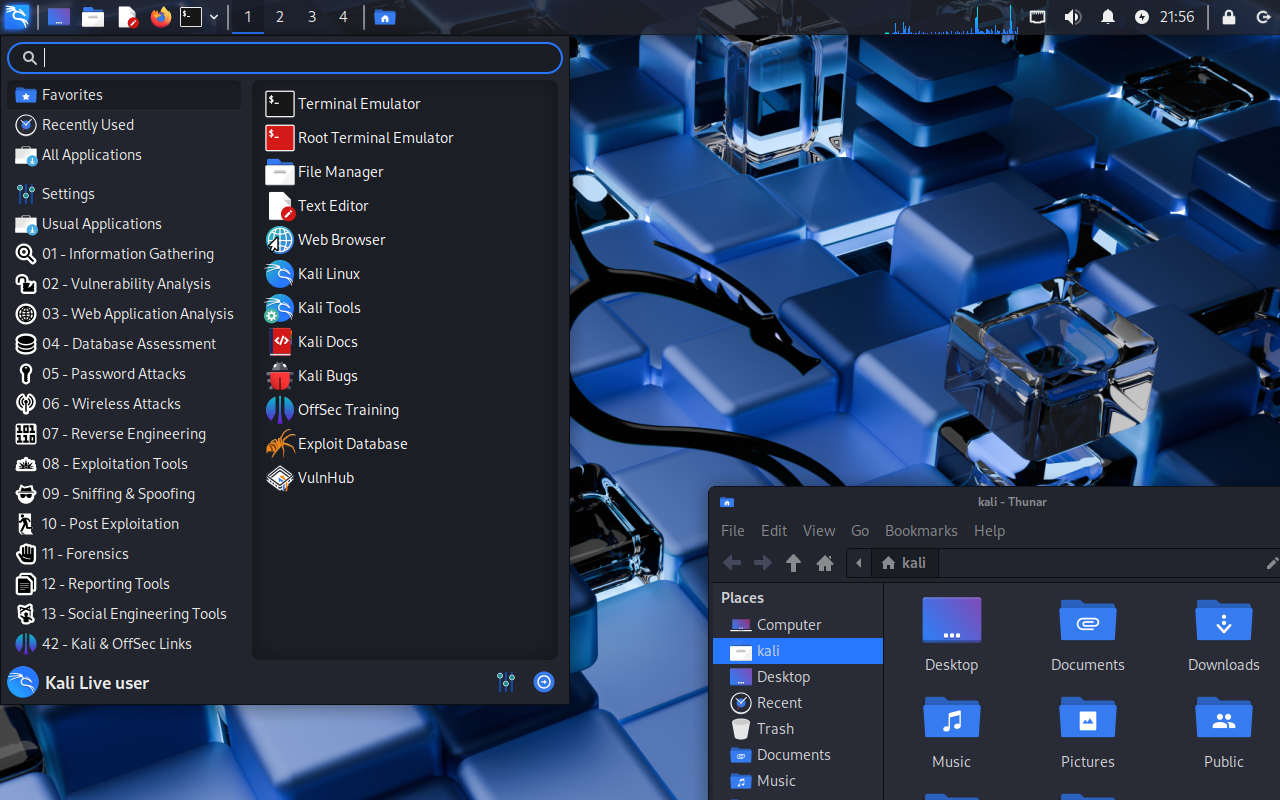The height and width of the screenshot is (800, 1280).
Task: Click the power manager icon in tray
Action: 1143,17
